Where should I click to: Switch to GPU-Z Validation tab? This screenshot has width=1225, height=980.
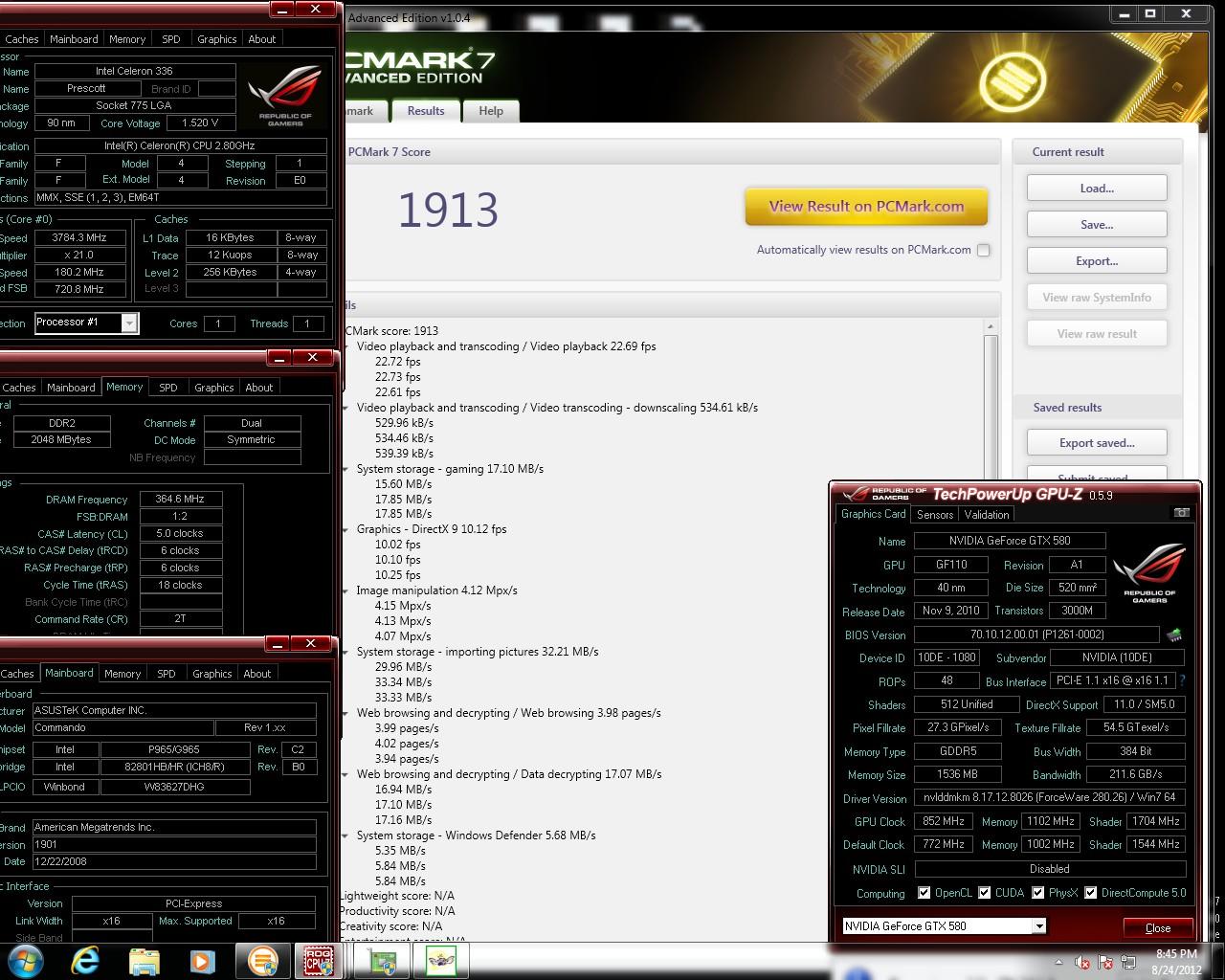coord(986,515)
